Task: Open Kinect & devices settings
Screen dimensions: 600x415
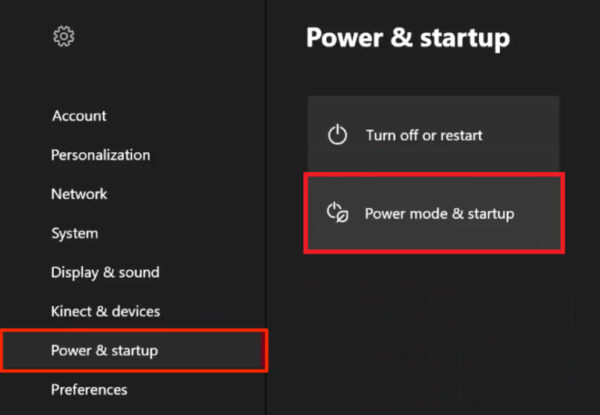Action: point(105,311)
